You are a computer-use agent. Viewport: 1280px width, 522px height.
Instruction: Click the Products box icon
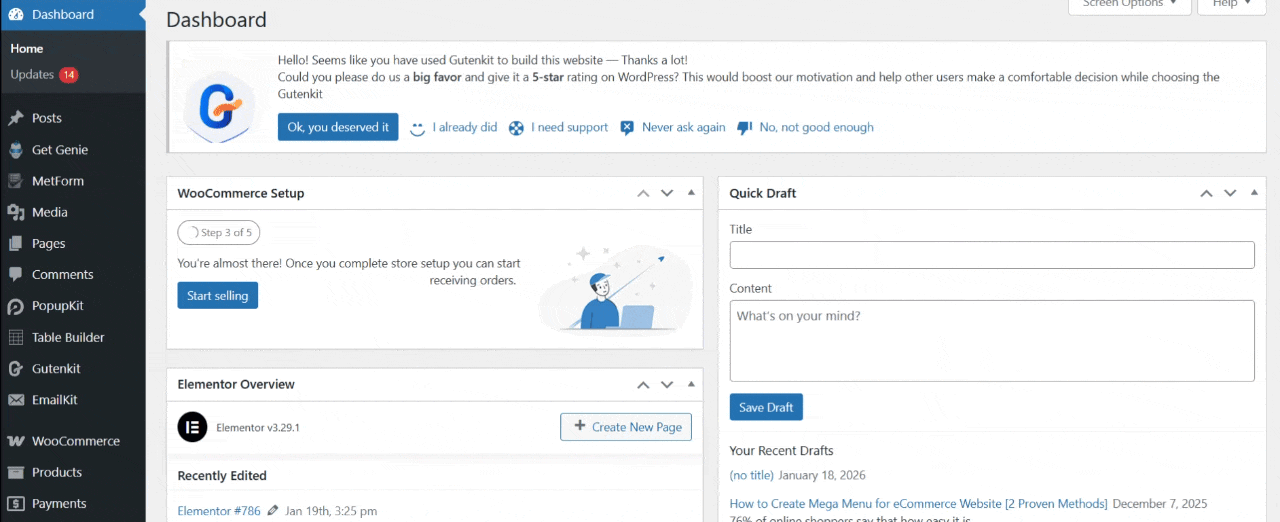click(16, 472)
